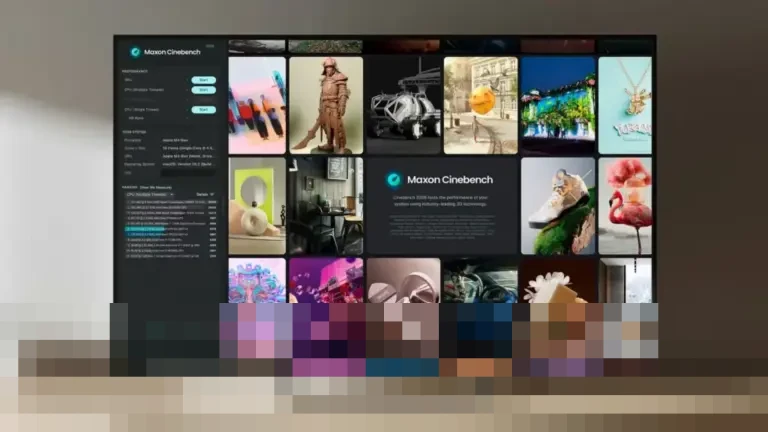Image resolution: width=768 pixels, height=432 pixels.
Task: Open the orange ball street scene thumbnail
Action: click(480, 105)
